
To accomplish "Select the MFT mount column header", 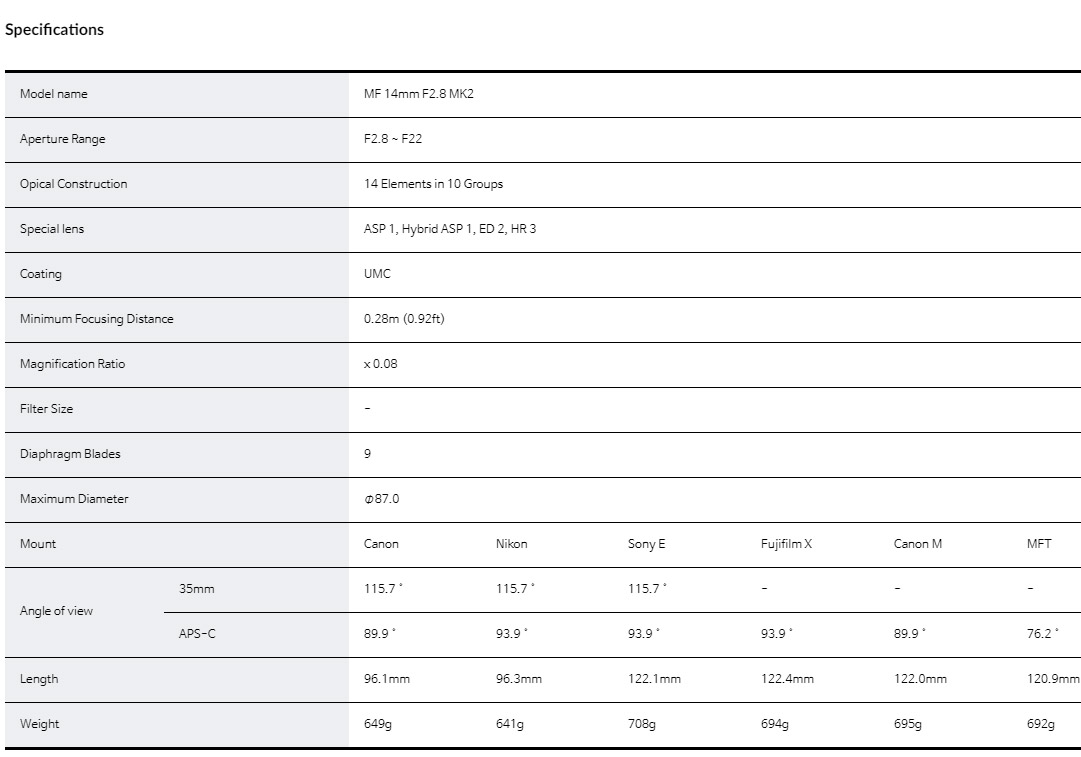I will pyautogui.click(x=1039, y=544).
